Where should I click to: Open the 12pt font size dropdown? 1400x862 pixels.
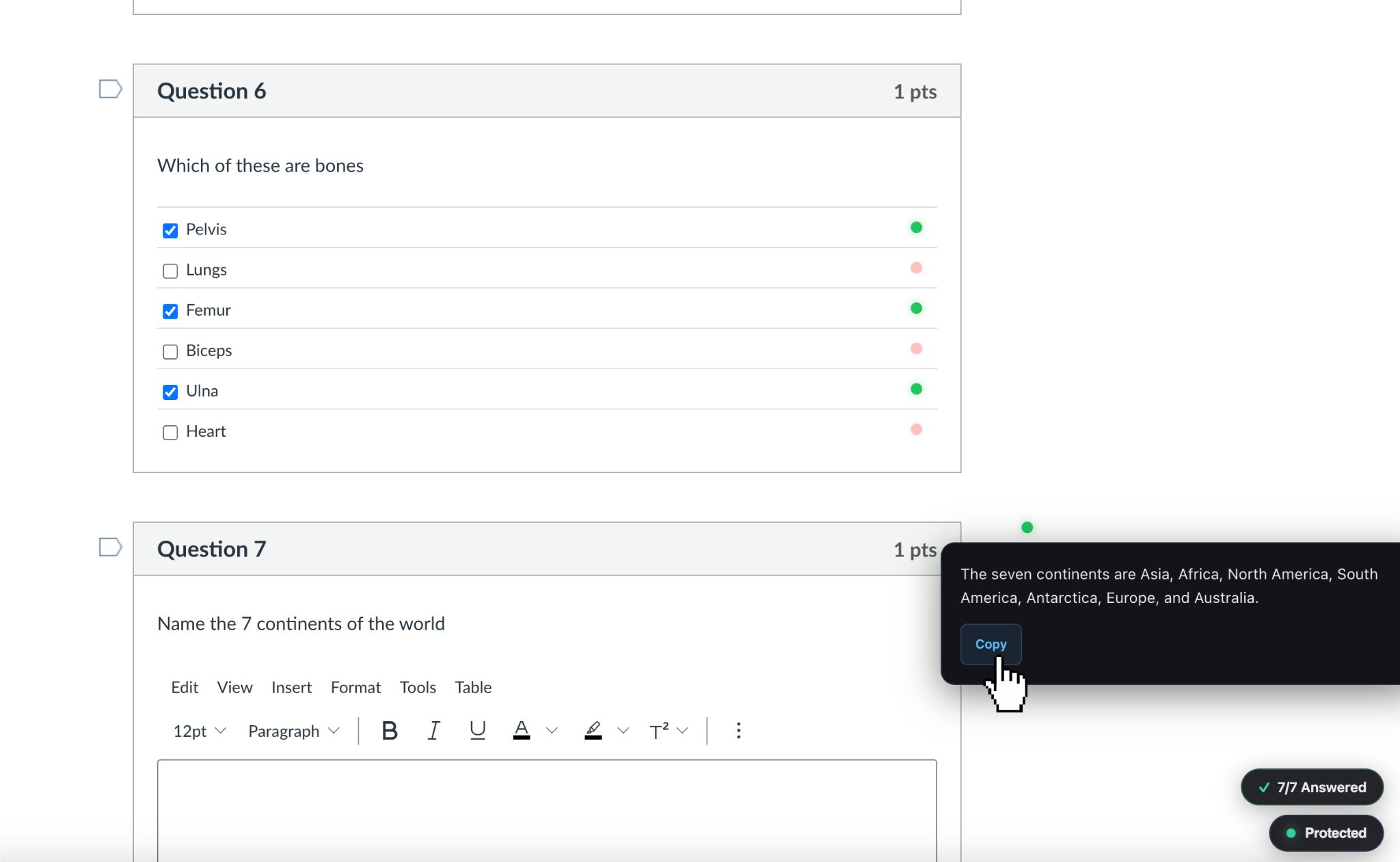click(198, 731)
